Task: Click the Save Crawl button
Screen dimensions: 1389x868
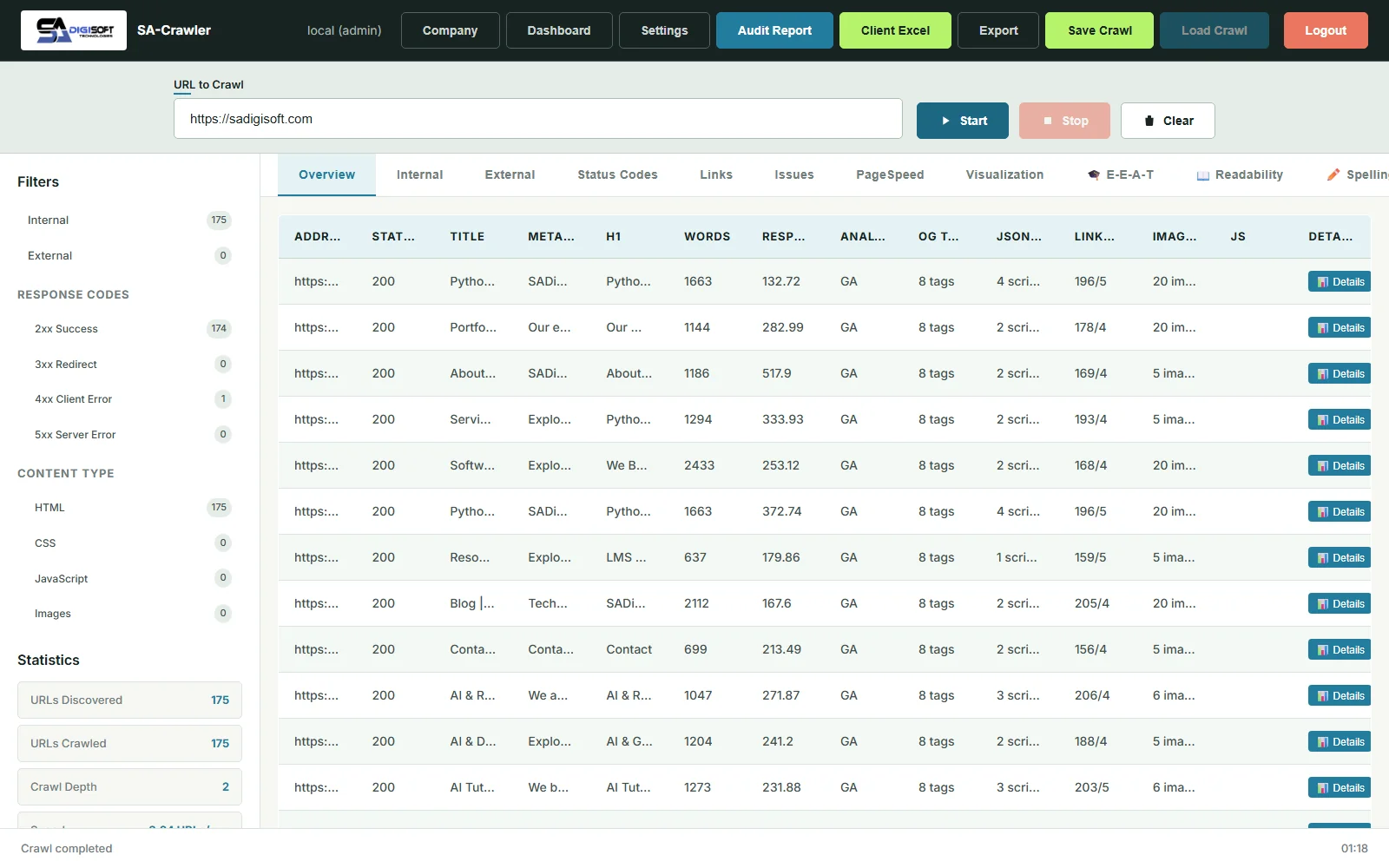Action: (x=1100, y=30)
